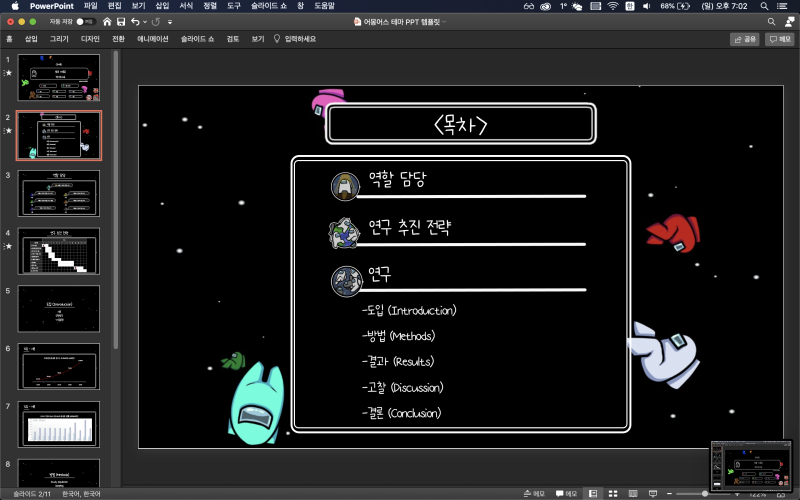The height and width of the screenshot is (500, 800).
Task: Click the <목차> title text box
Action: pos(460,124)
